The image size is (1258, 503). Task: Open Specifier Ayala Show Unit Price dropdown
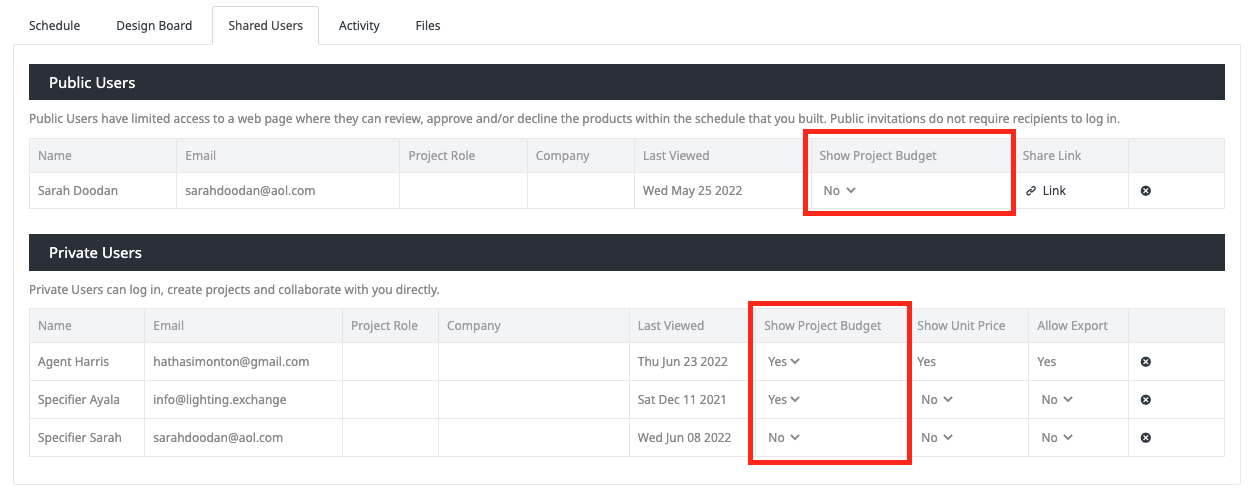(936, 400)
